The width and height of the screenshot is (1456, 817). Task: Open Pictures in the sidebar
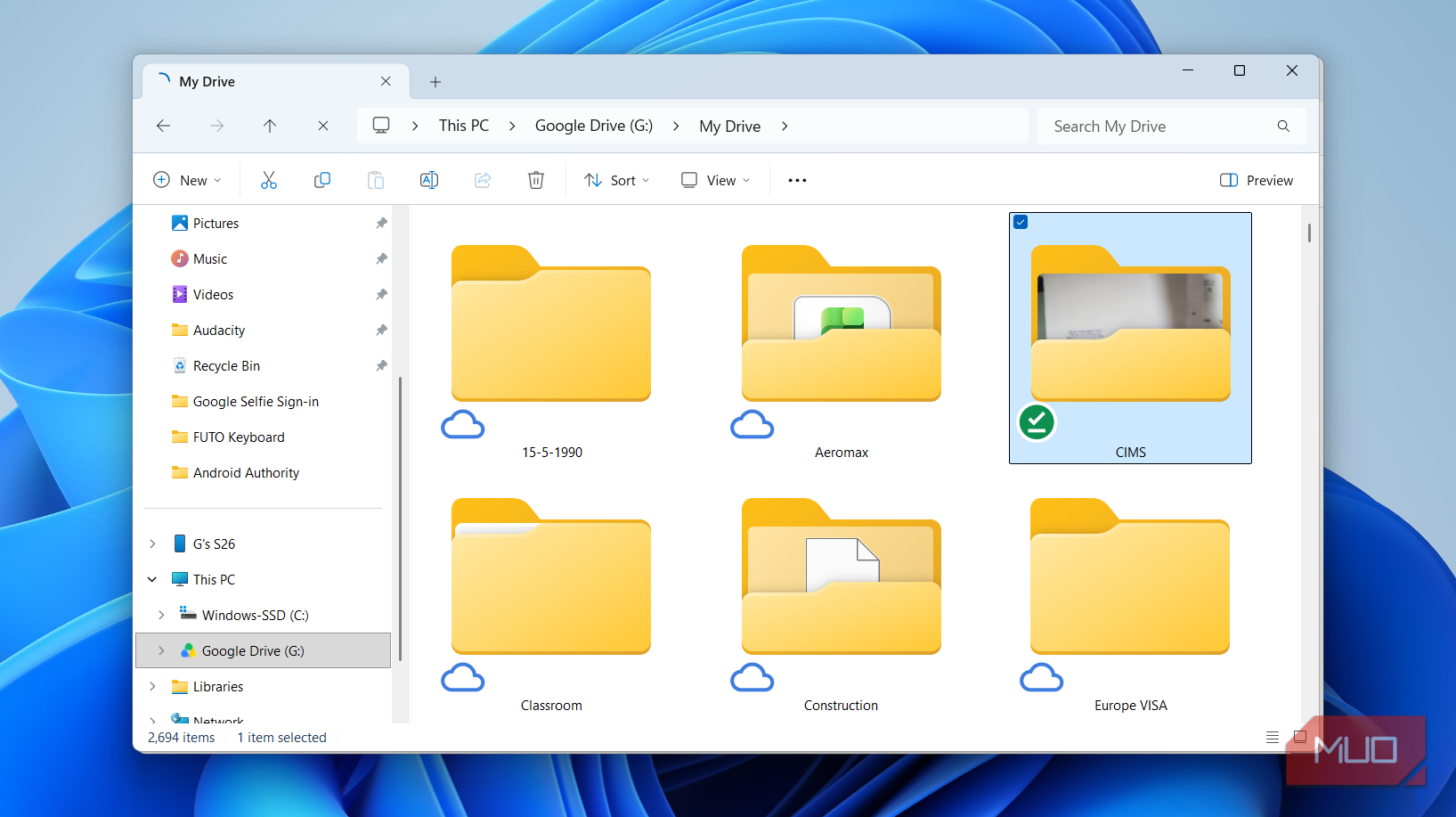click(216, 223)
